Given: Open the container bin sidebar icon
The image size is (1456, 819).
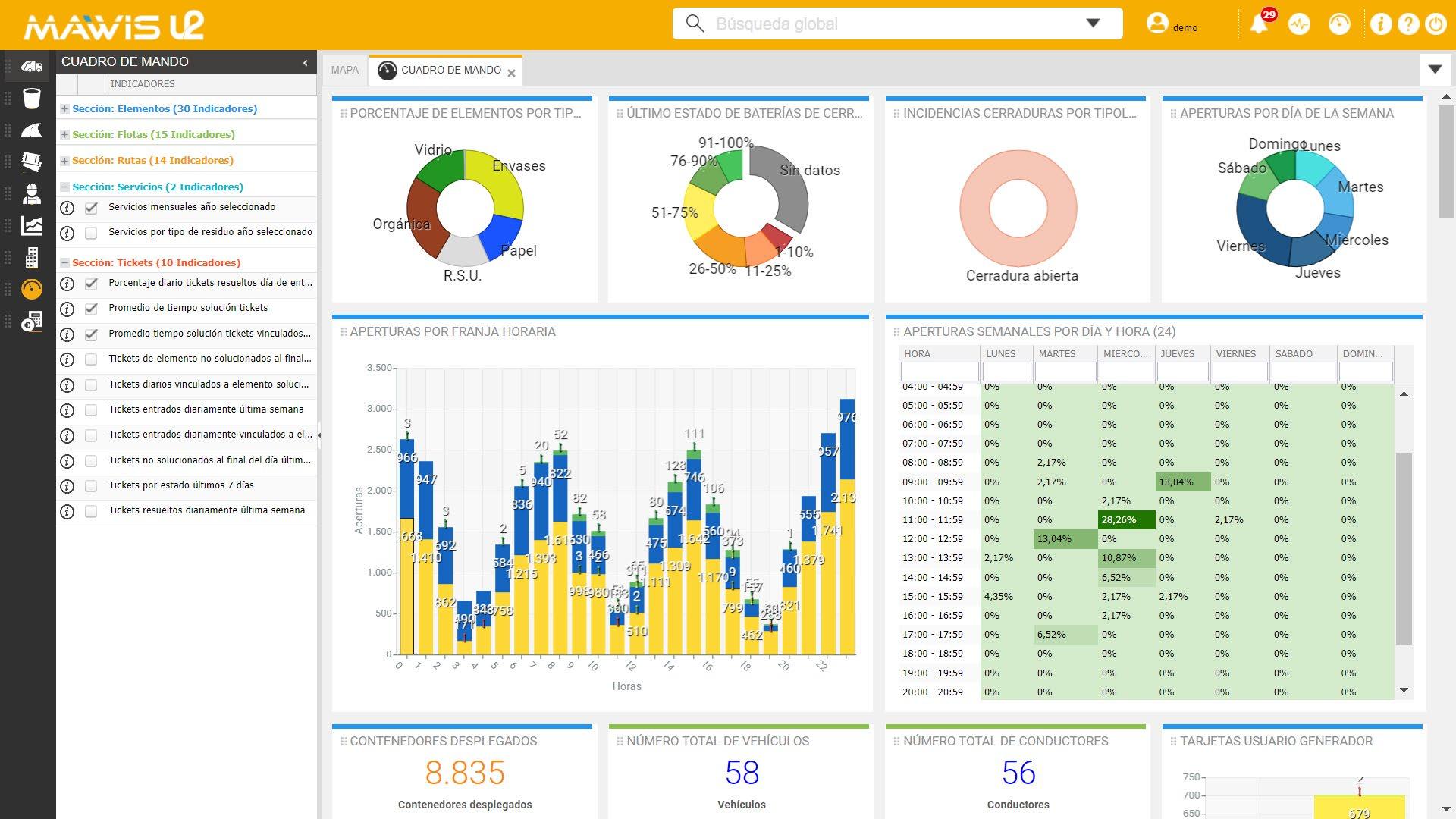Looking at the screenshot, I should coord(31,99).
